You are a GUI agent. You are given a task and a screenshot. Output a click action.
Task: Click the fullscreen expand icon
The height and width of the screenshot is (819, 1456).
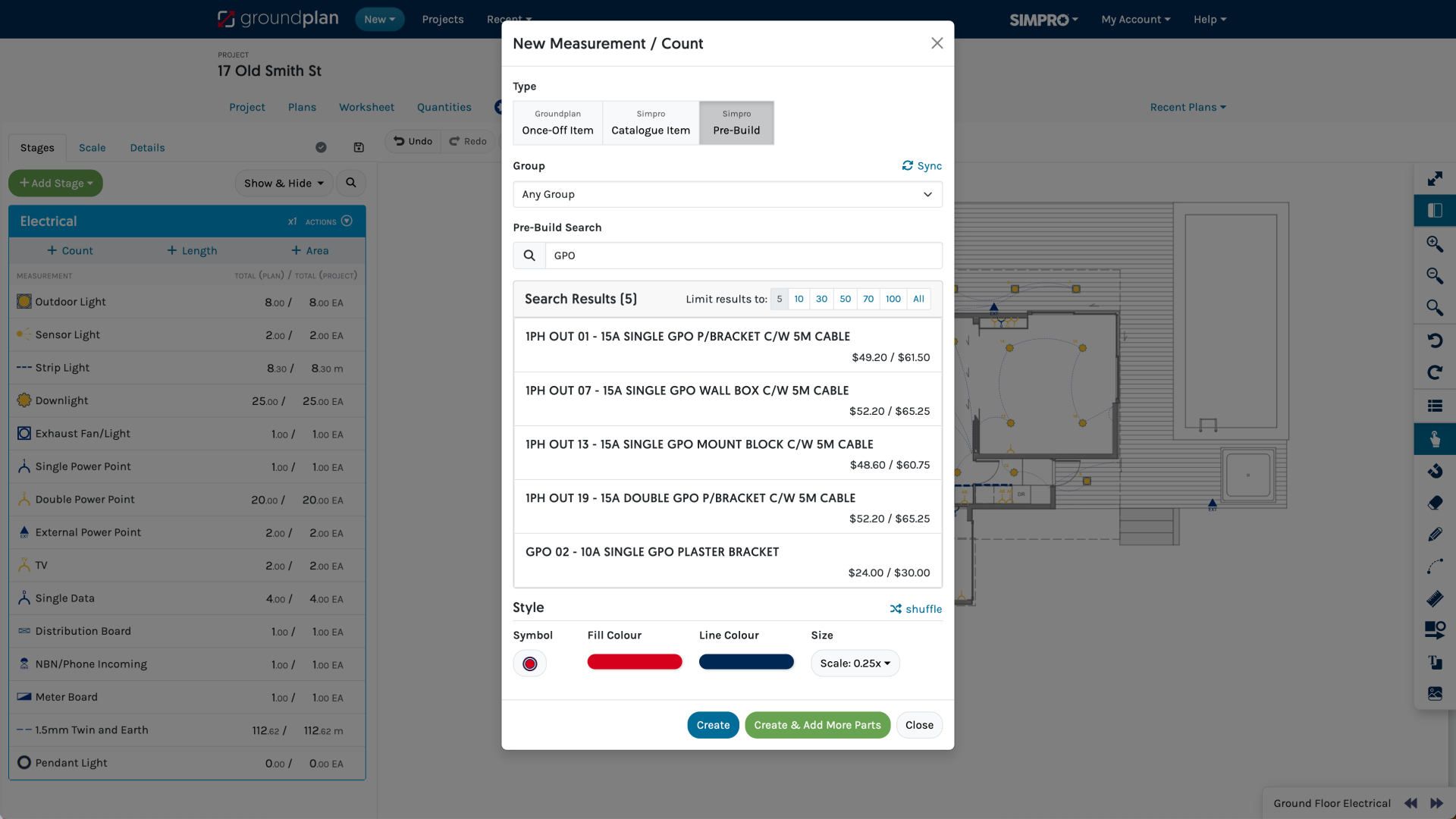coord(1434,179)
